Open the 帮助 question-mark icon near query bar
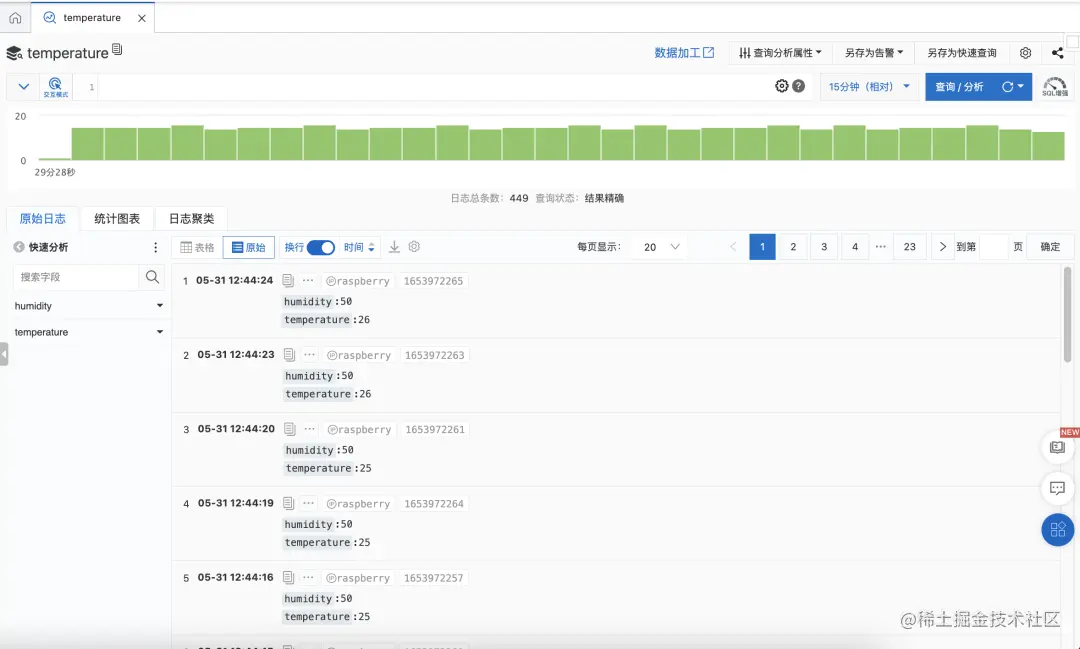 coord(800,86)
